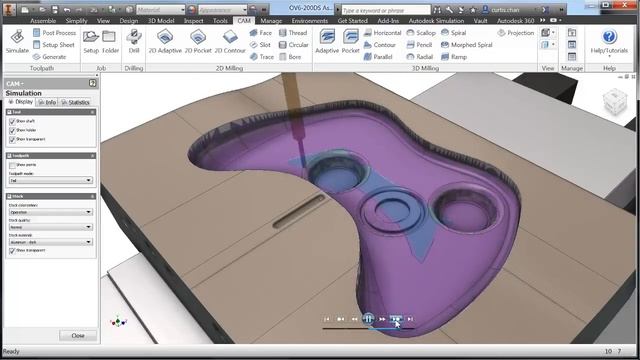The width and height of the screenshot is (640, 360).
Task: Select the Projection milling strategy
Action: (516, 33)
